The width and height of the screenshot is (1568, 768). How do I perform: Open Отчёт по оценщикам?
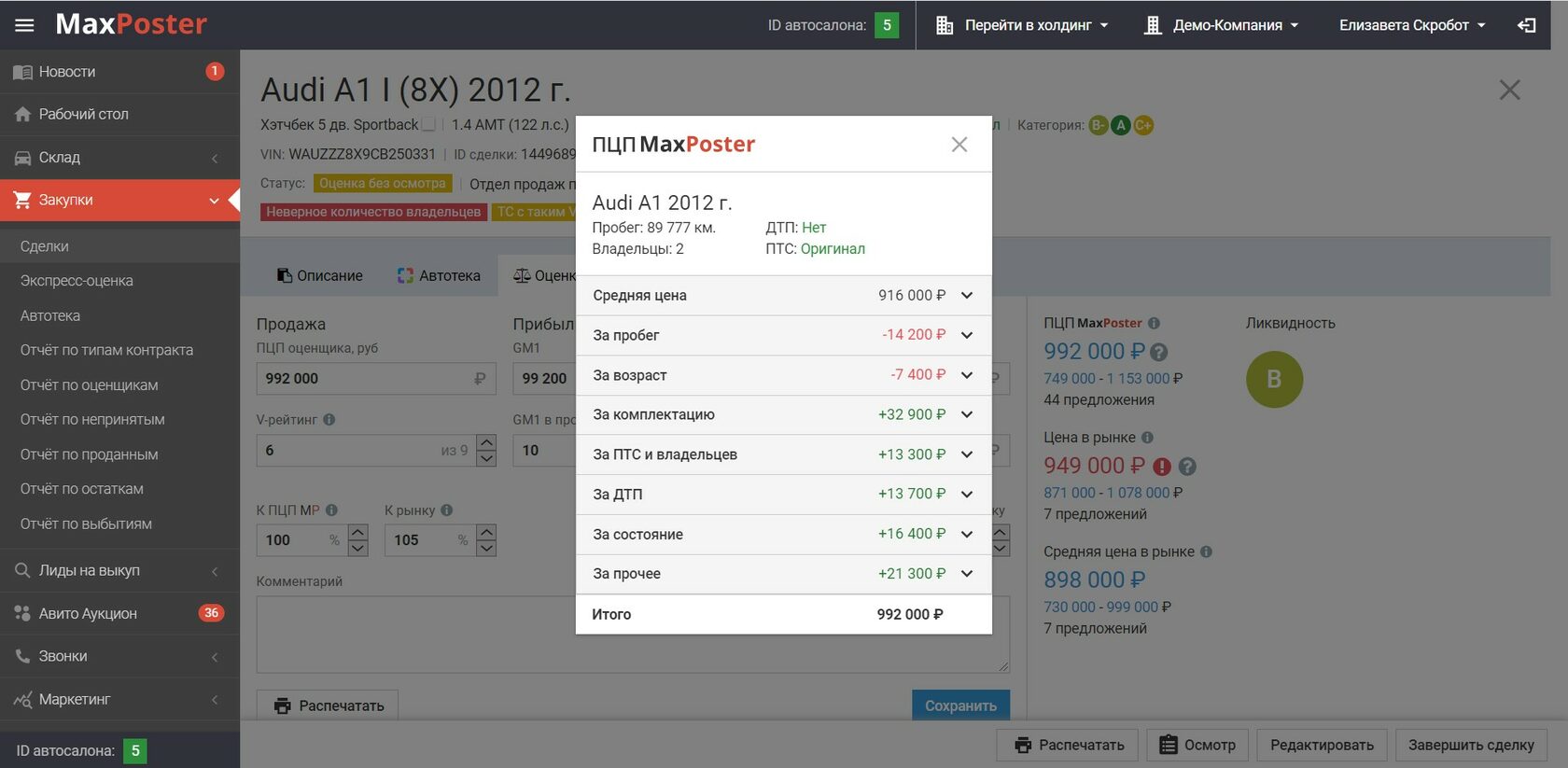[90, 384]
